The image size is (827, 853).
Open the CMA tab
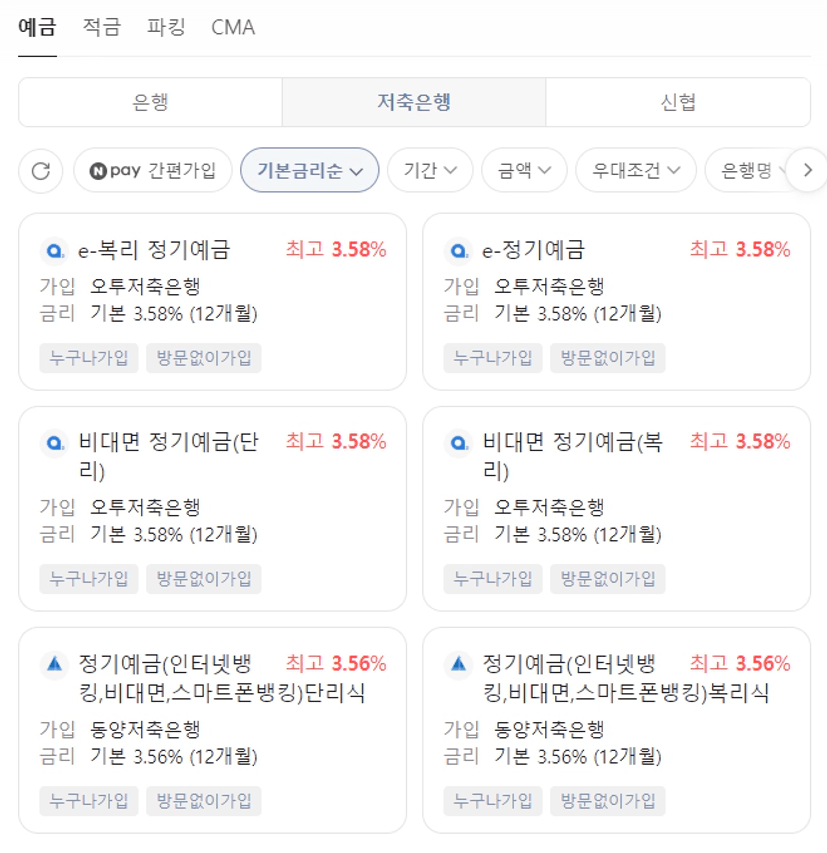233,27
